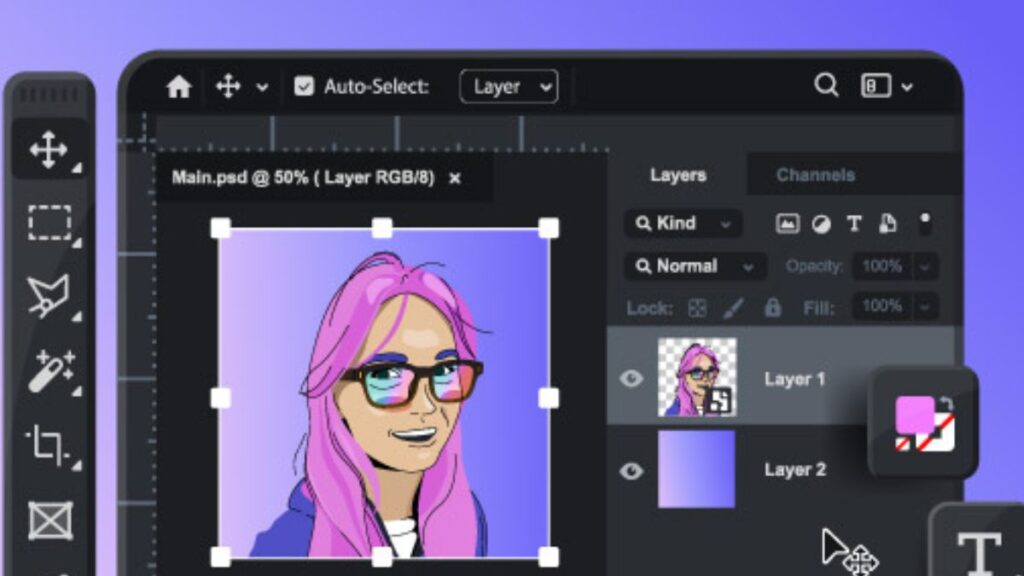Image resolution: width=1024 pixels, height=576 pixels.
Task: Click the bottom-right transform handle
Action: 549,557
